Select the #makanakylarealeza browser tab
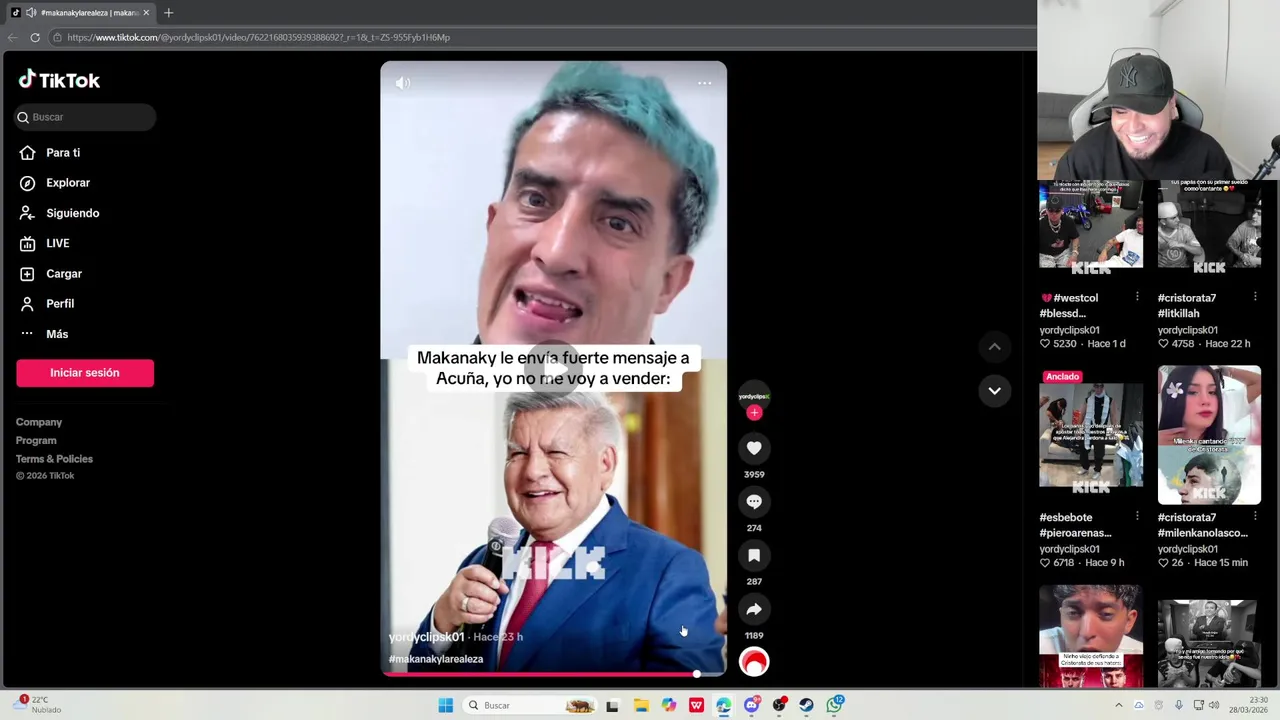This screenshot has height=720, width=1280. [x=80, y=12]
